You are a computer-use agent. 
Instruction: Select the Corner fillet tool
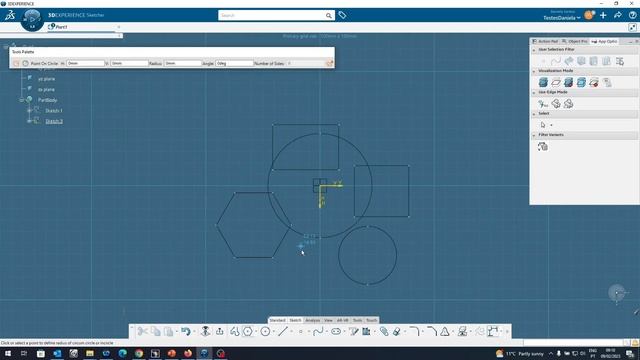click(x=414, y=331)
